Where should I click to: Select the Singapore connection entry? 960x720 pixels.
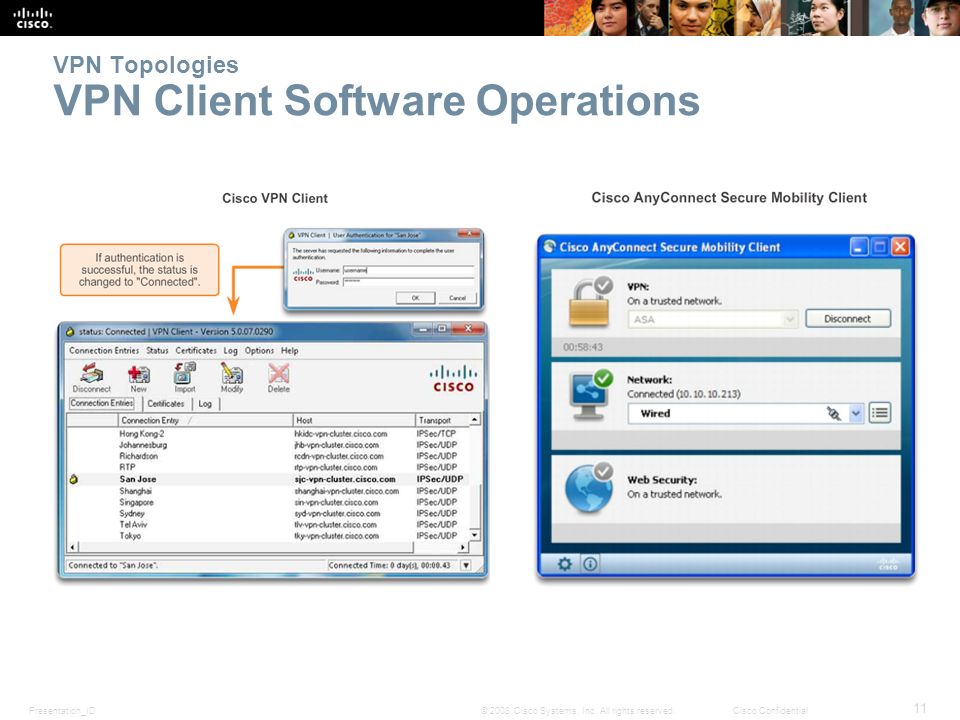coord(268,502)
